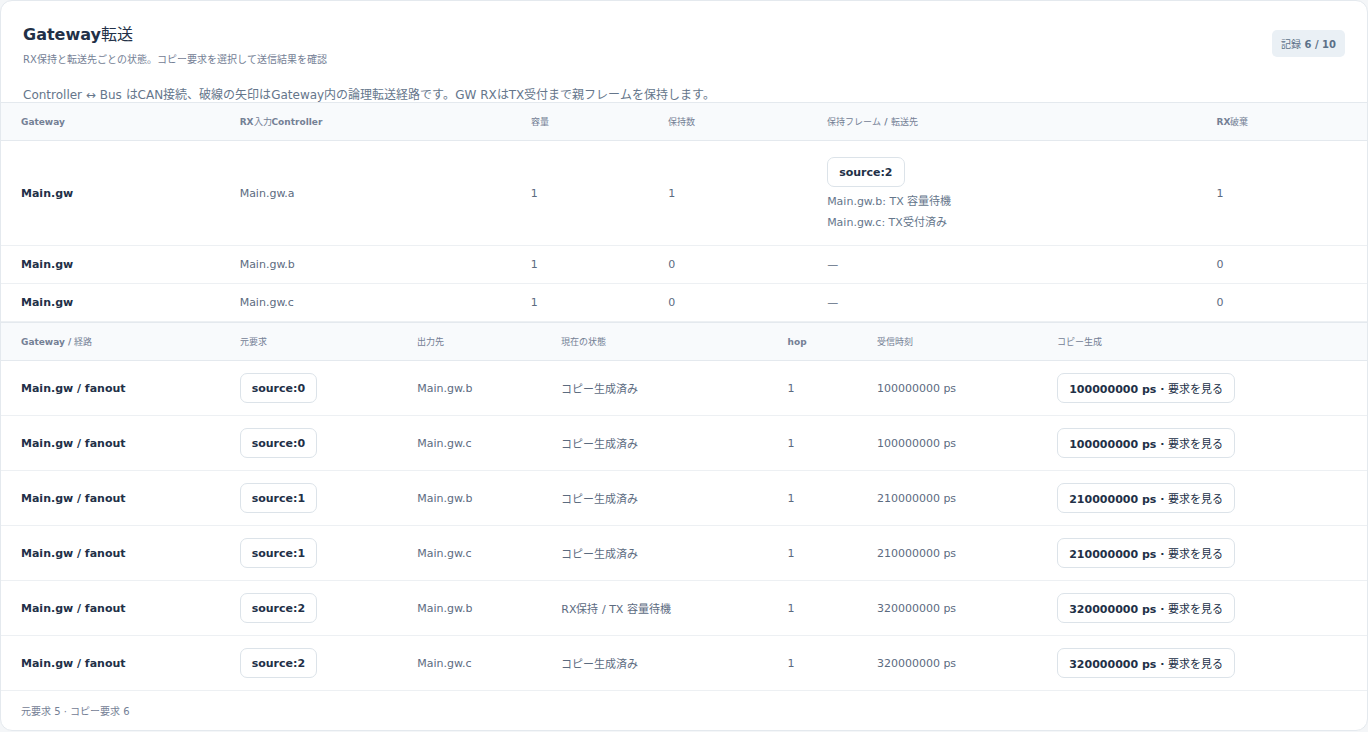Open 100000000 ps · 要求を見る for output Main.gw.c
Image resolution: width=1368 pixels, height=732 pixels.
coord(1146,443)
